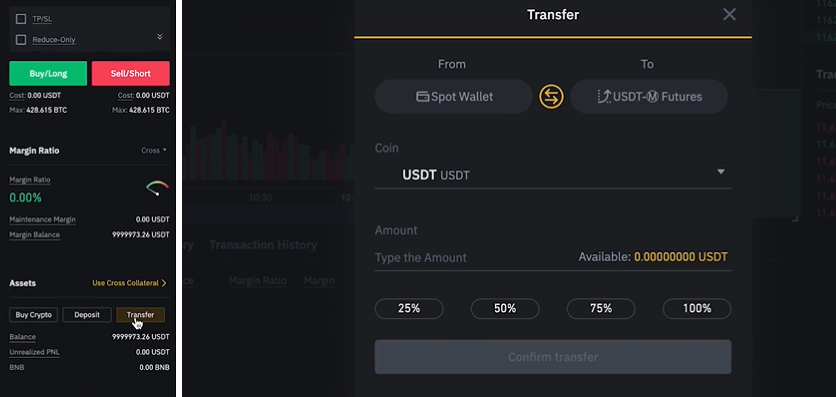Enable the Reduce-Only checkbox

click(21, 40)
